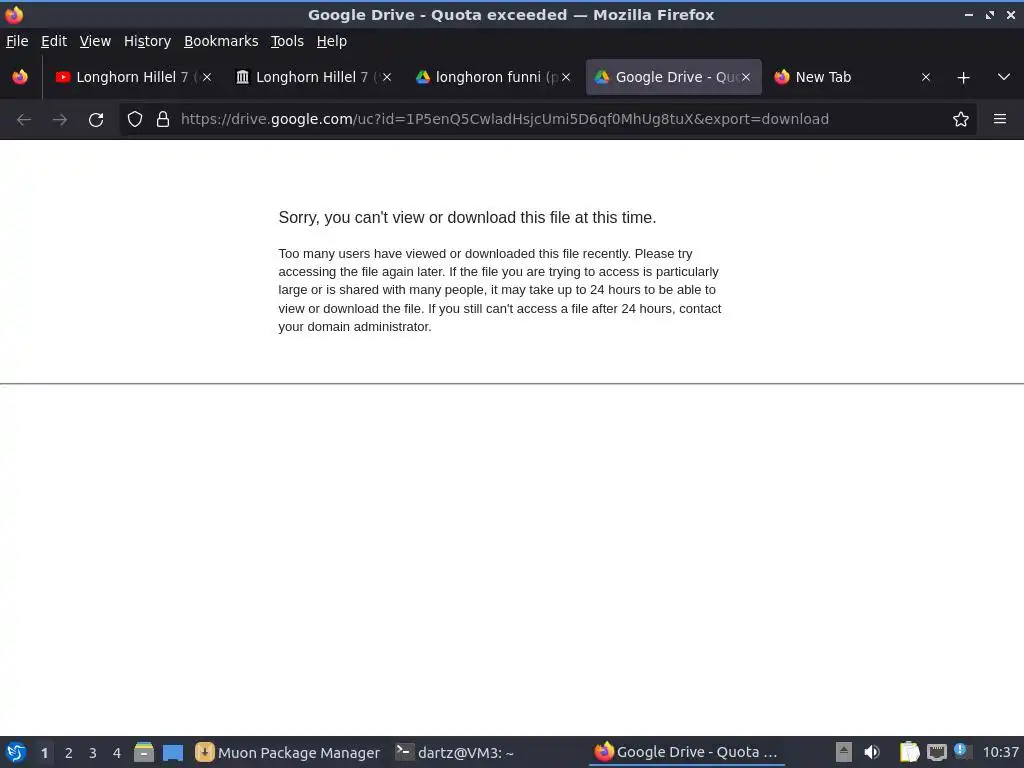The image size is (1024, 768).
Task: Open a new tab with plus button
Action: 963,78
